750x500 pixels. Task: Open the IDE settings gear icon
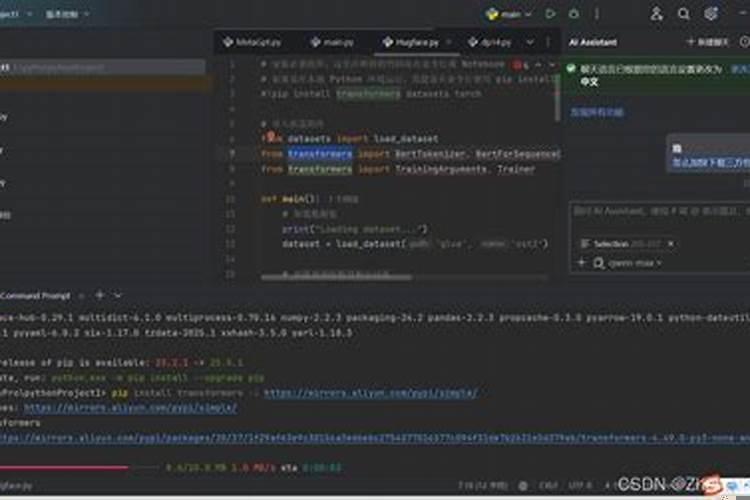pos(711,14)
